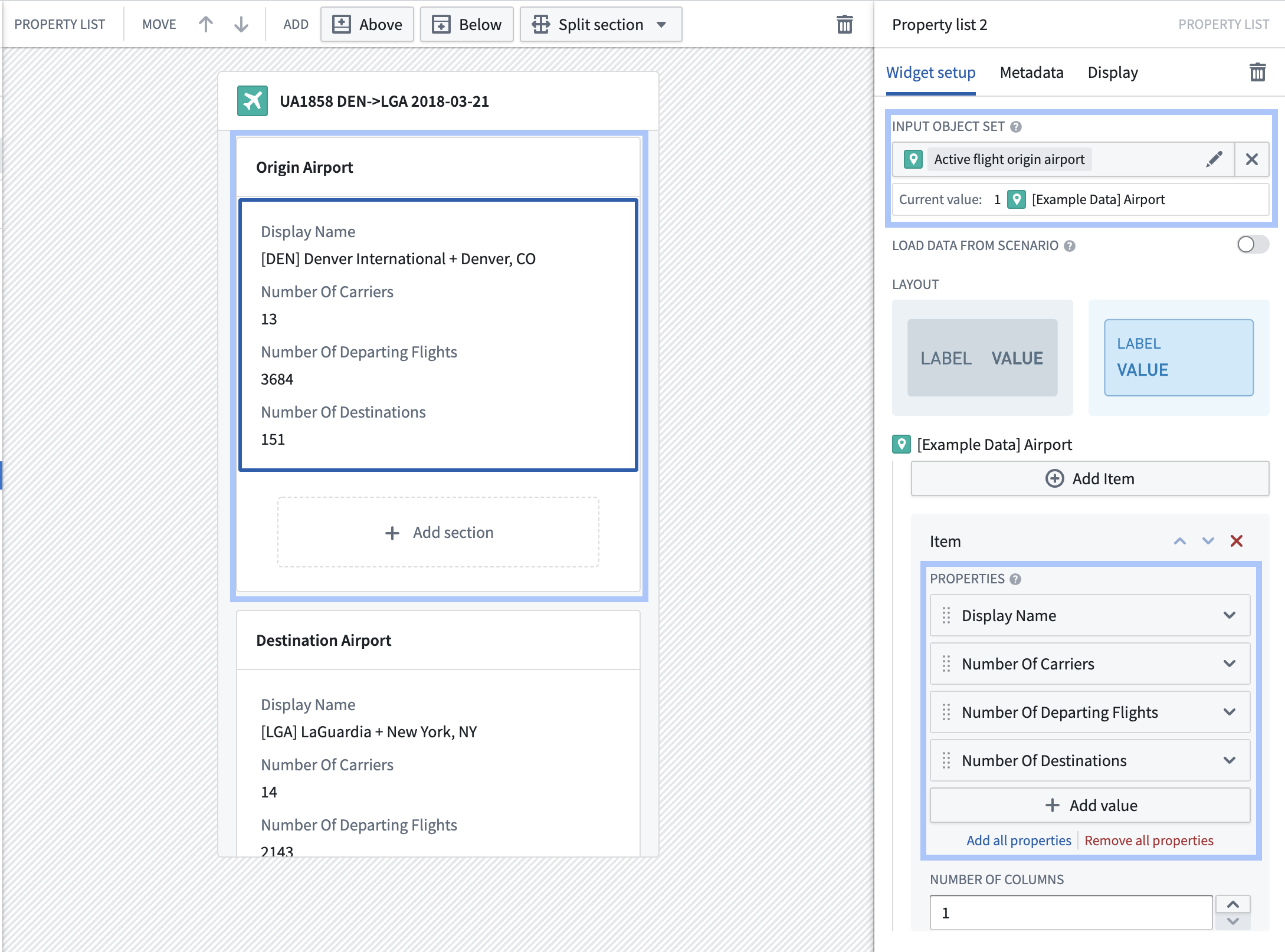Move the property list up with the arrow
This screenshot has height=952, width=1285.
tap(205, 24)
